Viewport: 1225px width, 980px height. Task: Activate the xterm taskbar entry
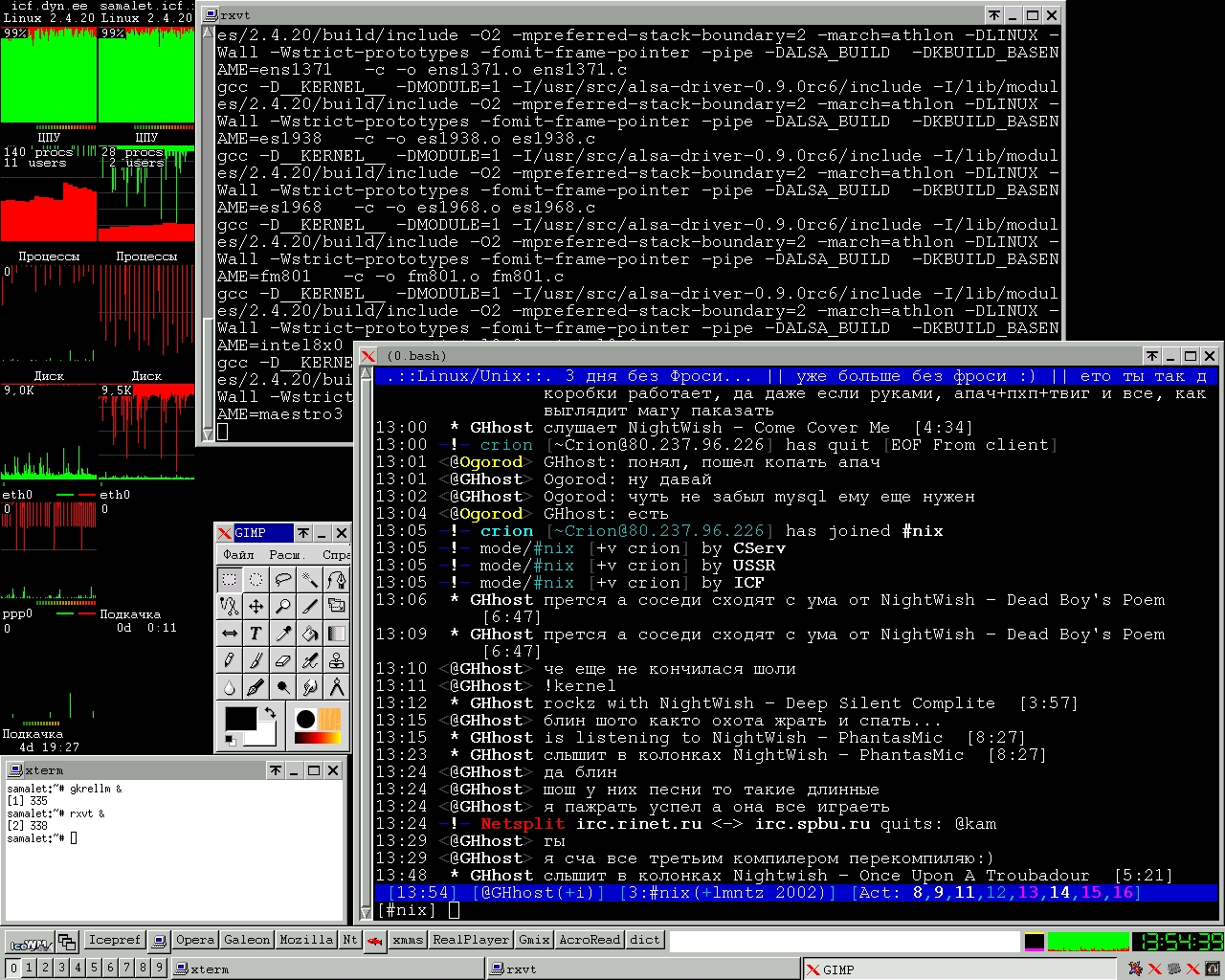point(327,969)
